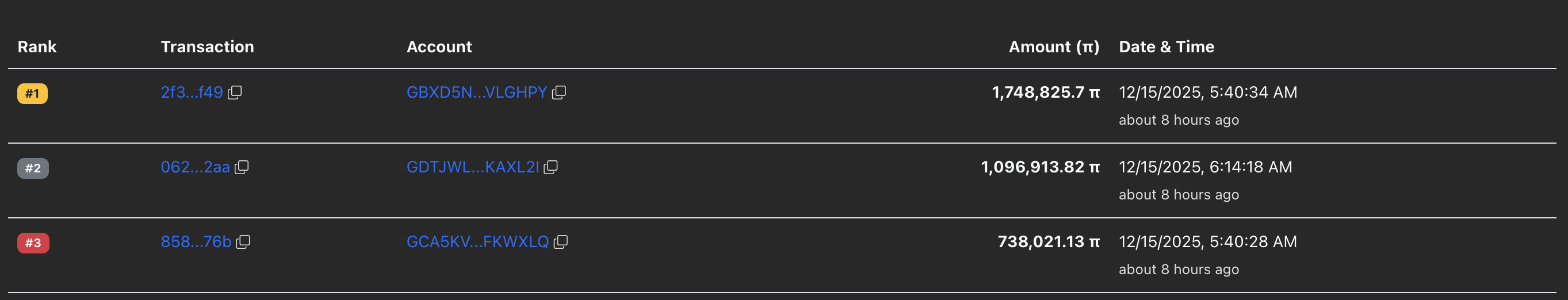Screen dimensions: 1568x300
Task: View account GCA5KV...FKWXLQ
Action: [477, 242]
